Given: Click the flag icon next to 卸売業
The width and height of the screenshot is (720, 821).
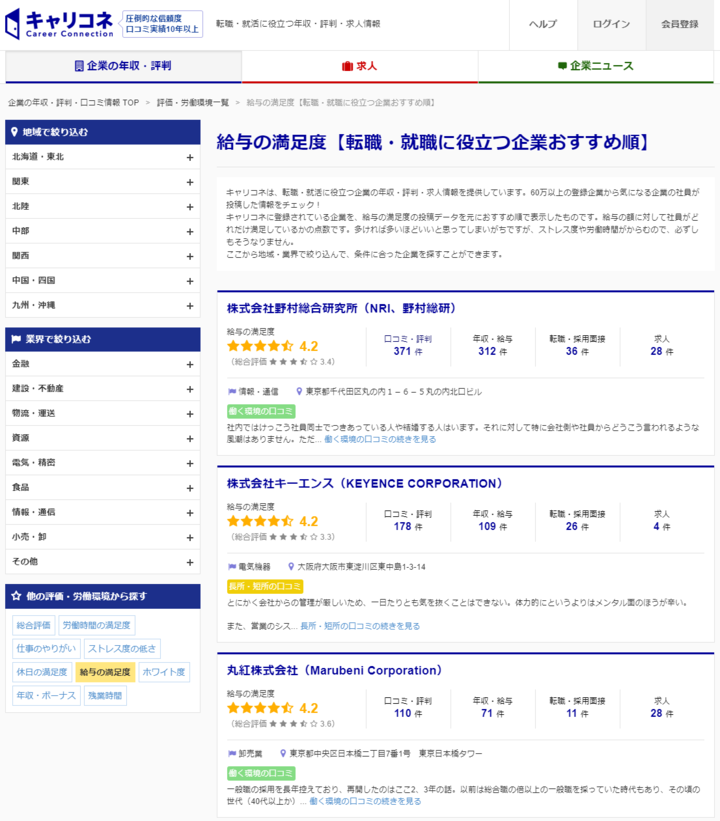Looking at the screenshot, I should click(232, 753).
